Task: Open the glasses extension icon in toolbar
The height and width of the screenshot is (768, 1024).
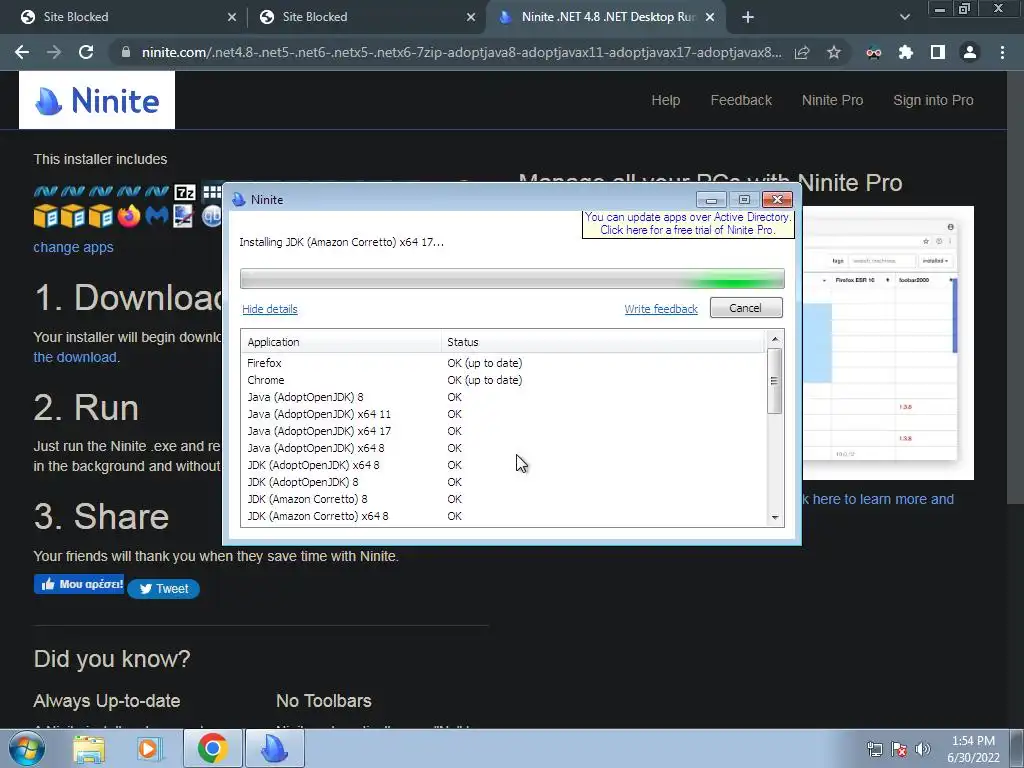Action: pyautogui.click(x=874, y=53)
